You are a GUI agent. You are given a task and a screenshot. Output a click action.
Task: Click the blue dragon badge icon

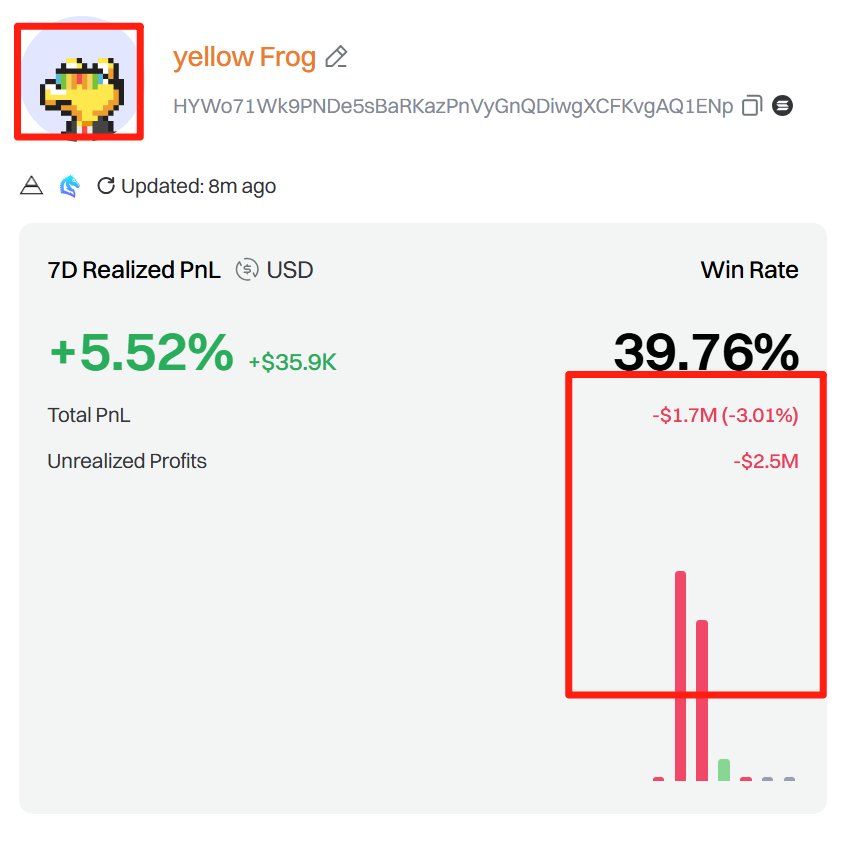pos(68,186)
